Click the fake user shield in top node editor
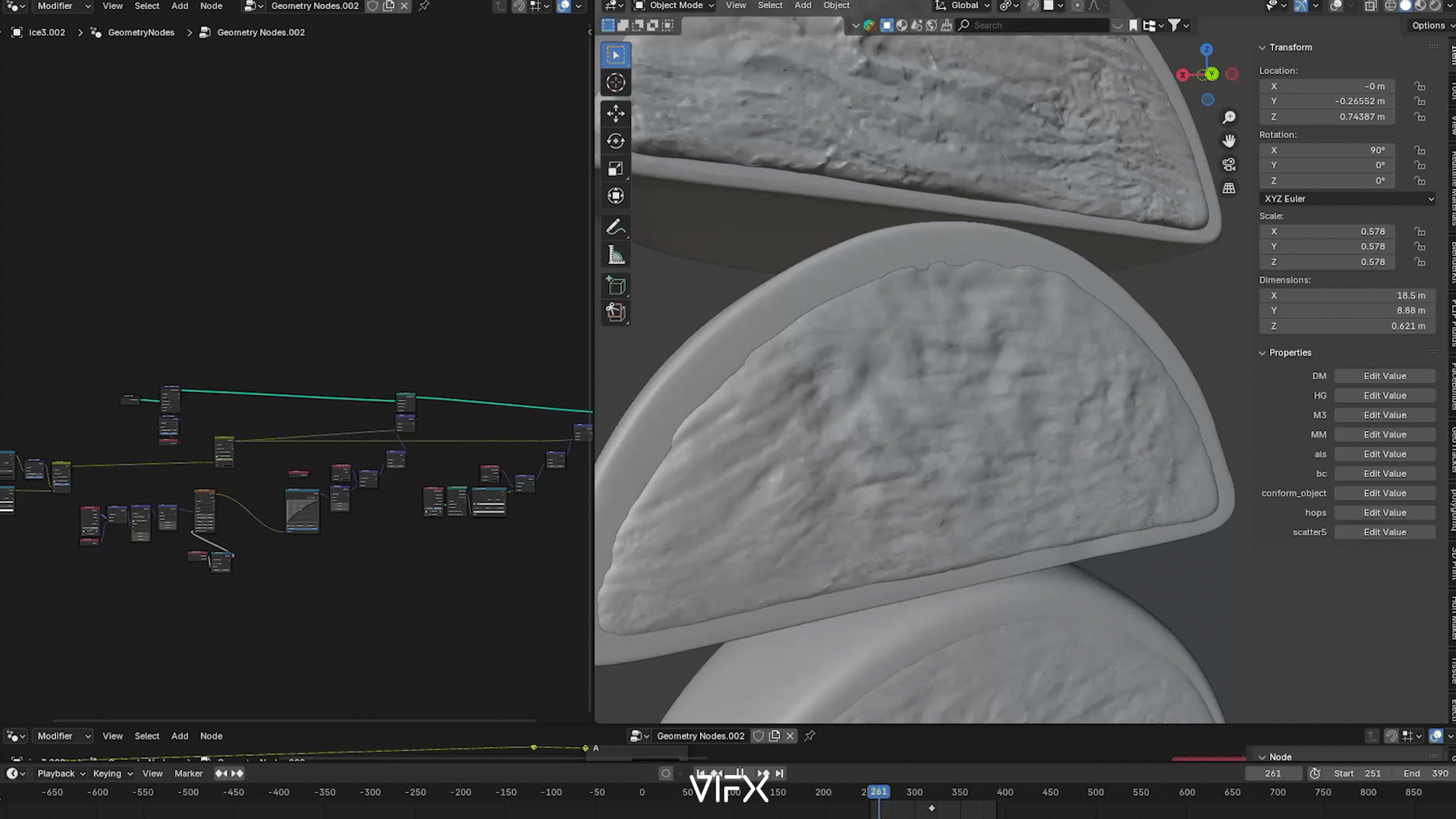The height and width of the screenshot is (819, 1456). coord(372,6)
